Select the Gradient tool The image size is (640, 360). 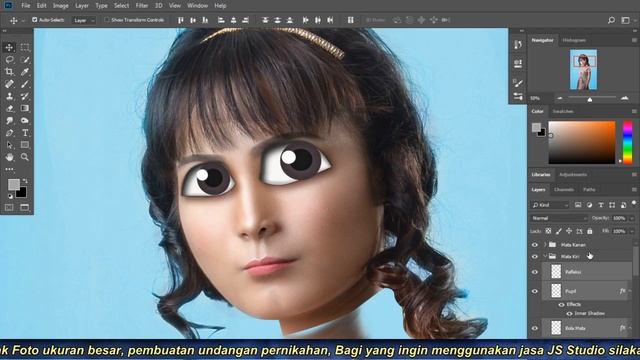tap(25, 109)
